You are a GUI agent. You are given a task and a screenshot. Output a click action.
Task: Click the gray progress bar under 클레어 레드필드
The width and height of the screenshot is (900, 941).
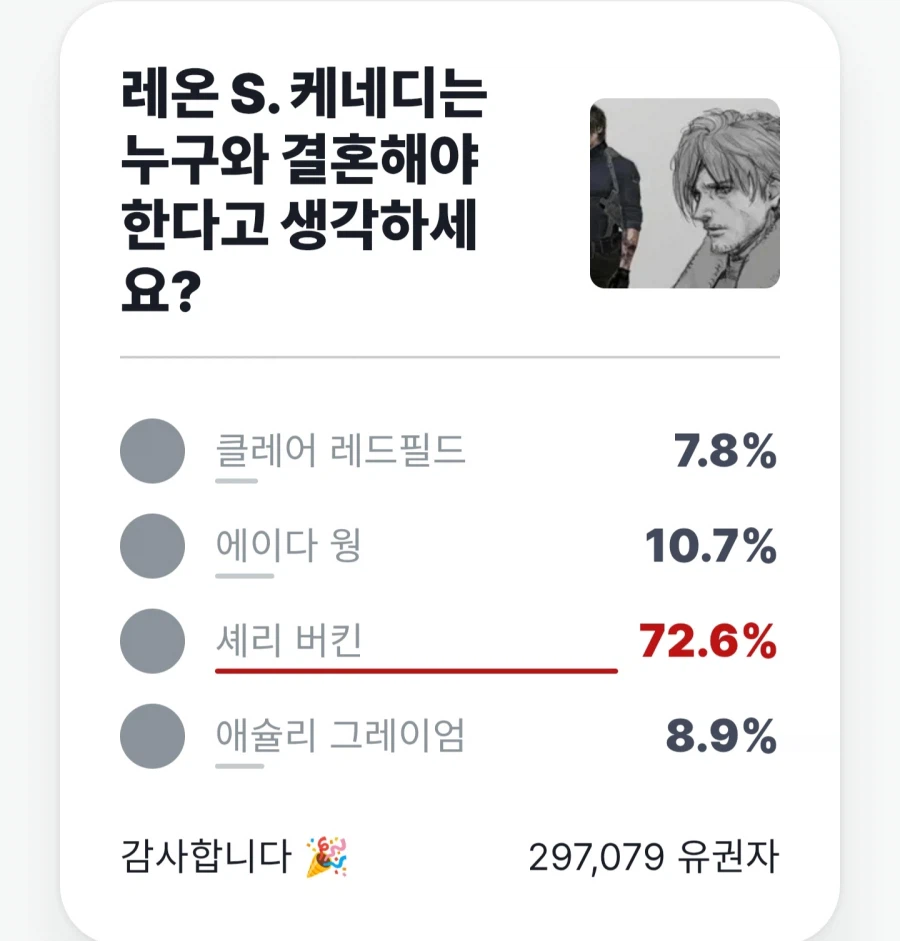[x=236, y=481]
